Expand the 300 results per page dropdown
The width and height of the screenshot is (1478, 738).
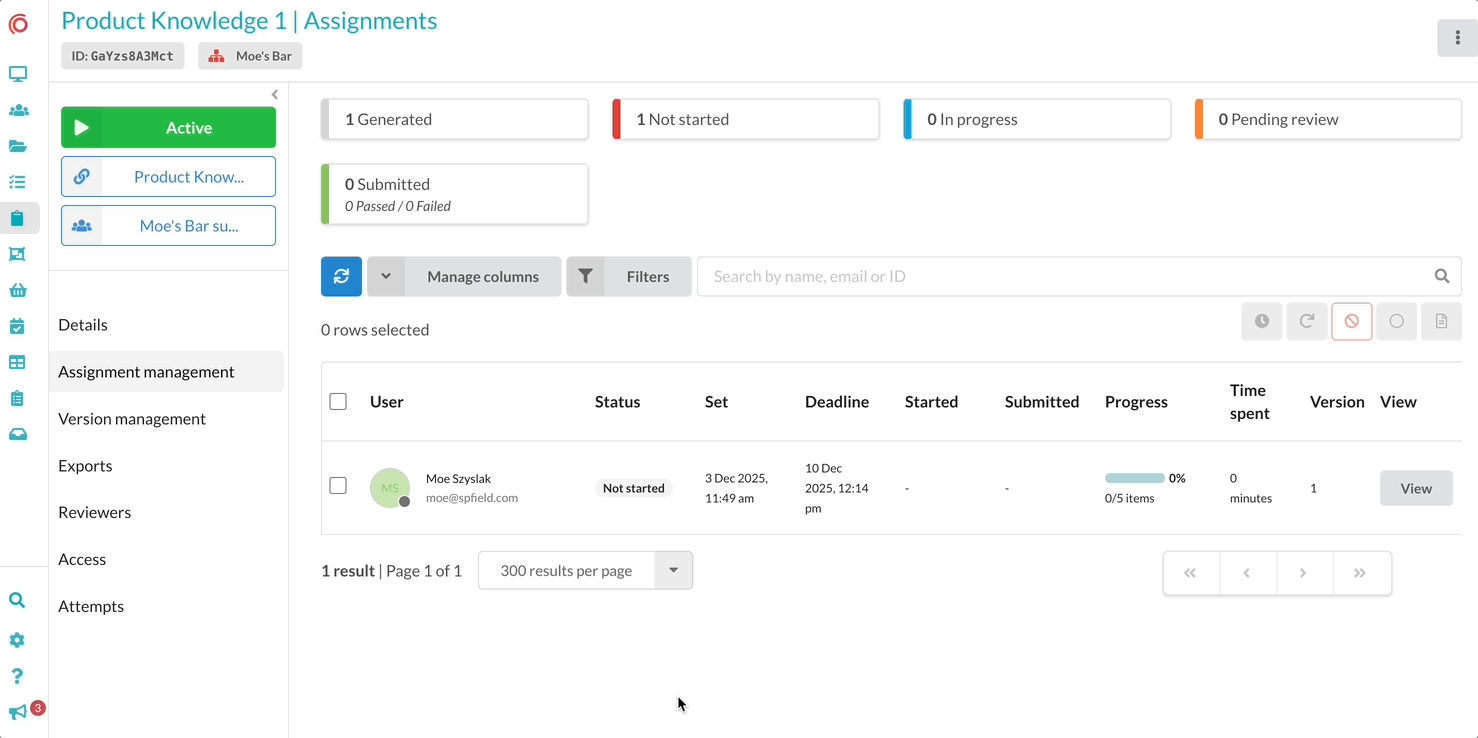click(673, 571)
